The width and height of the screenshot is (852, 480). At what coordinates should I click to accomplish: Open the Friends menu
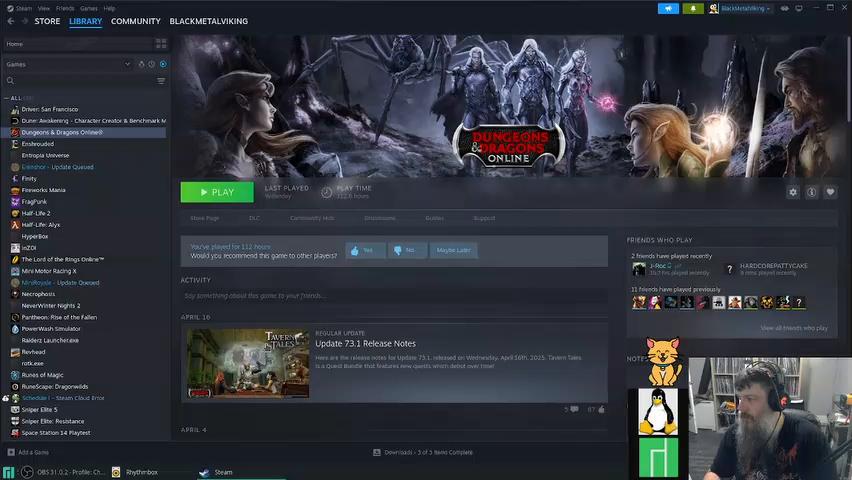65,8
